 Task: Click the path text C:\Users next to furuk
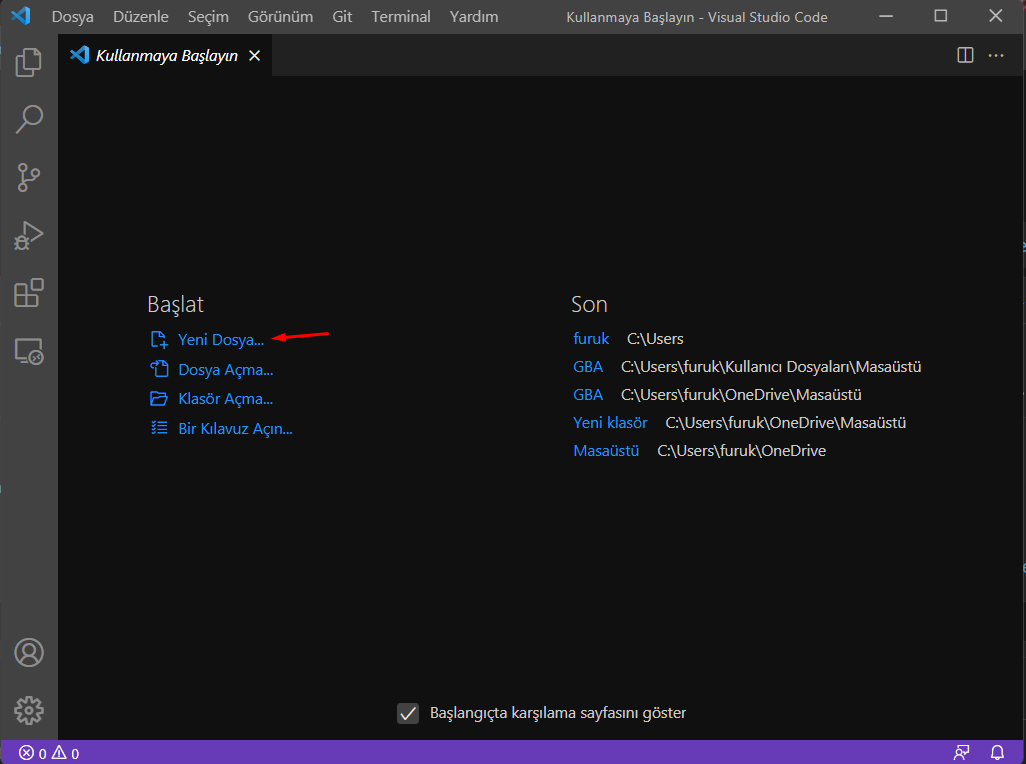click(655, 338)
